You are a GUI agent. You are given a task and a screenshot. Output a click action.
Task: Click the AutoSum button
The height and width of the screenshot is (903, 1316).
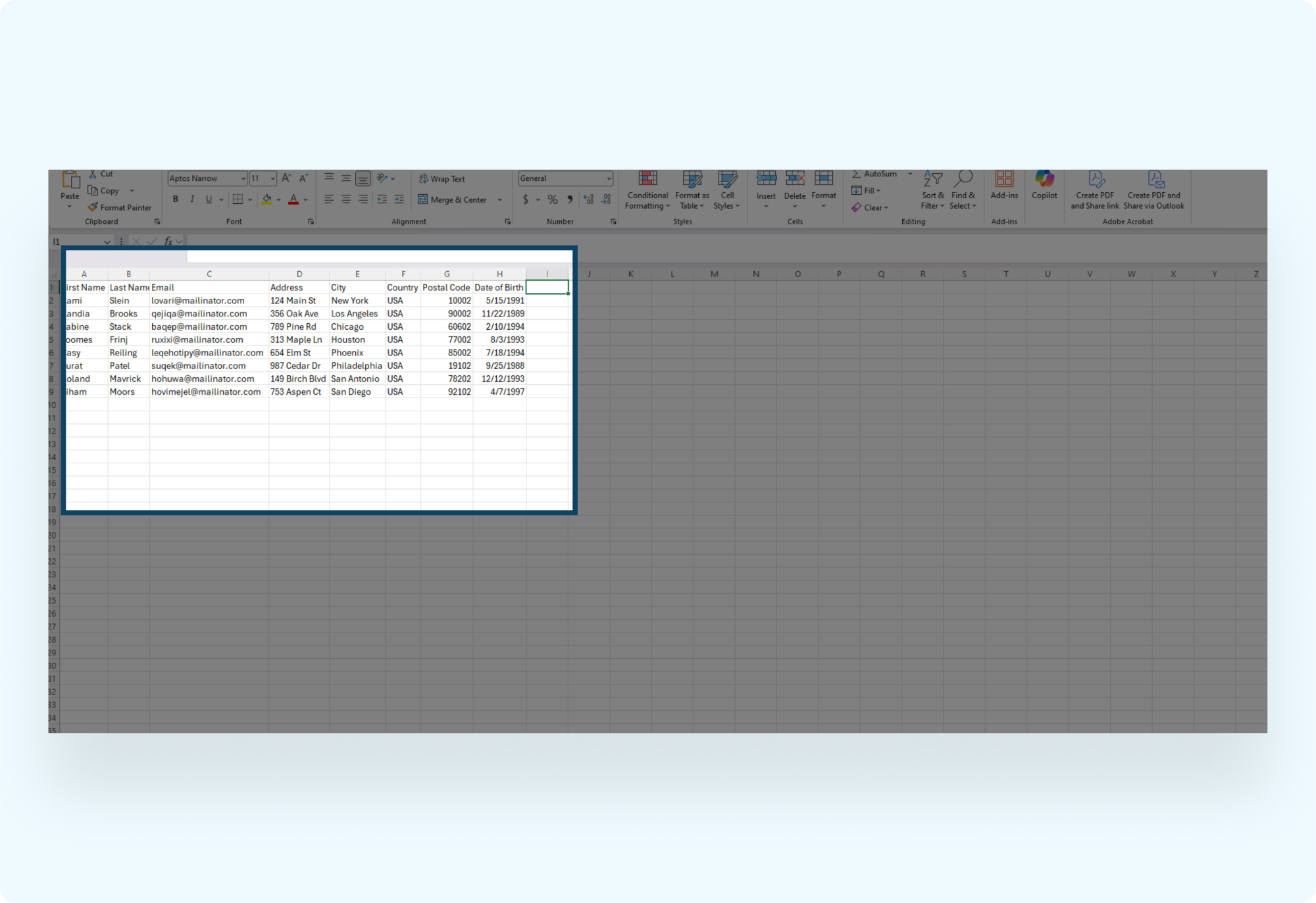click(x=874, y=174)
